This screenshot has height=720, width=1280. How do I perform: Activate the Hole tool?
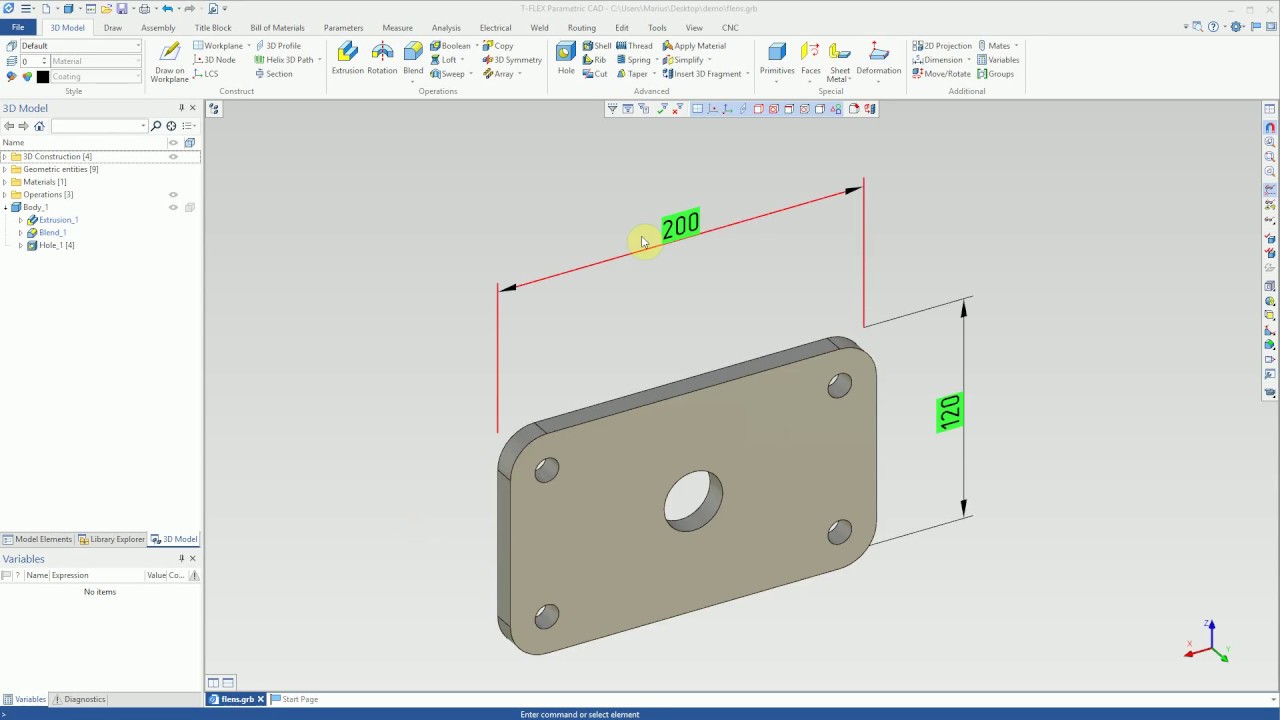click(566, 58)
